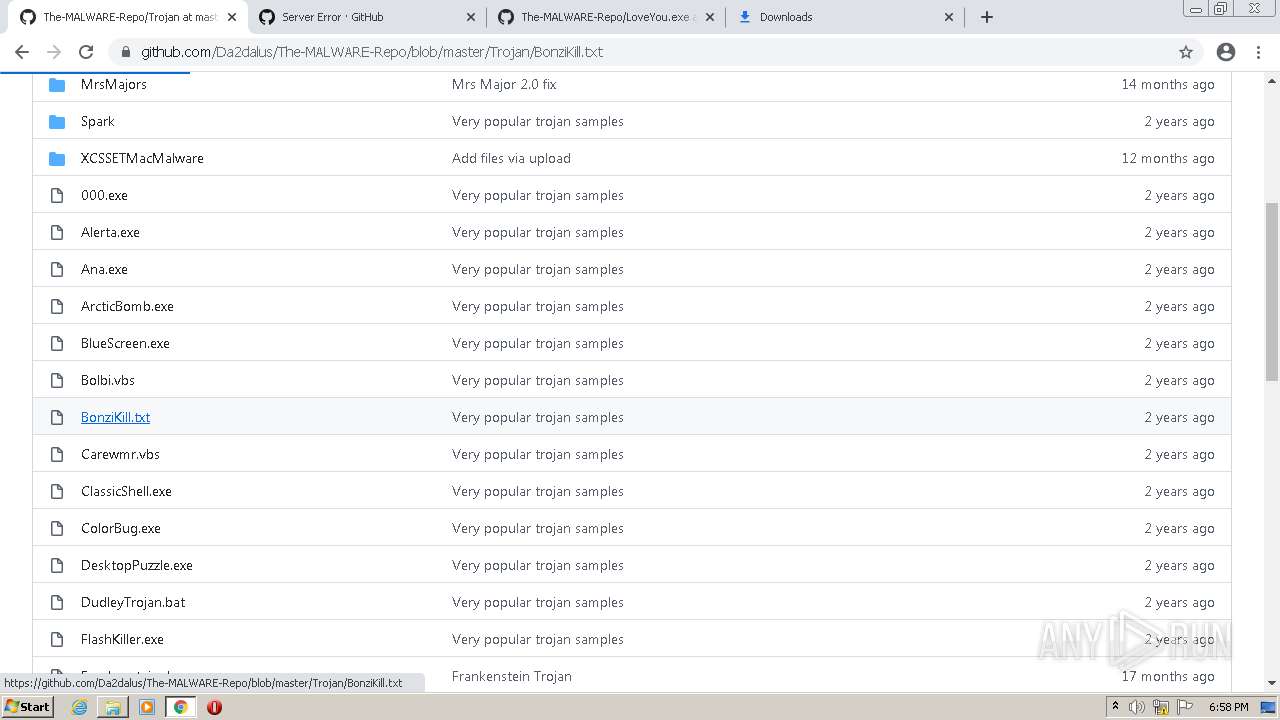1280x720 pixels.
Task: Click the '12 months ago' timestamp
Action: coord(1168,158)
